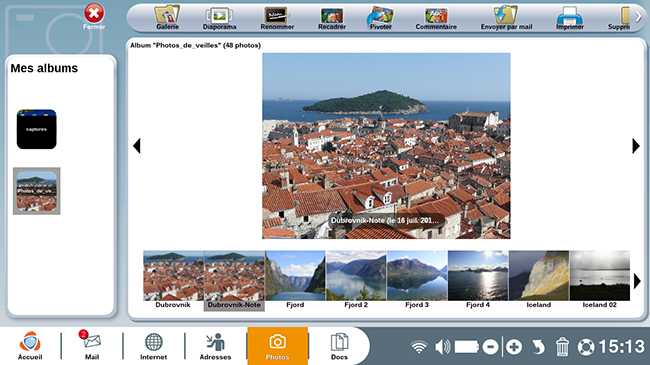This screenshot has width=650, height=365.
Task: Close the viewer with Fermer
Action: (x=94, y=17)
